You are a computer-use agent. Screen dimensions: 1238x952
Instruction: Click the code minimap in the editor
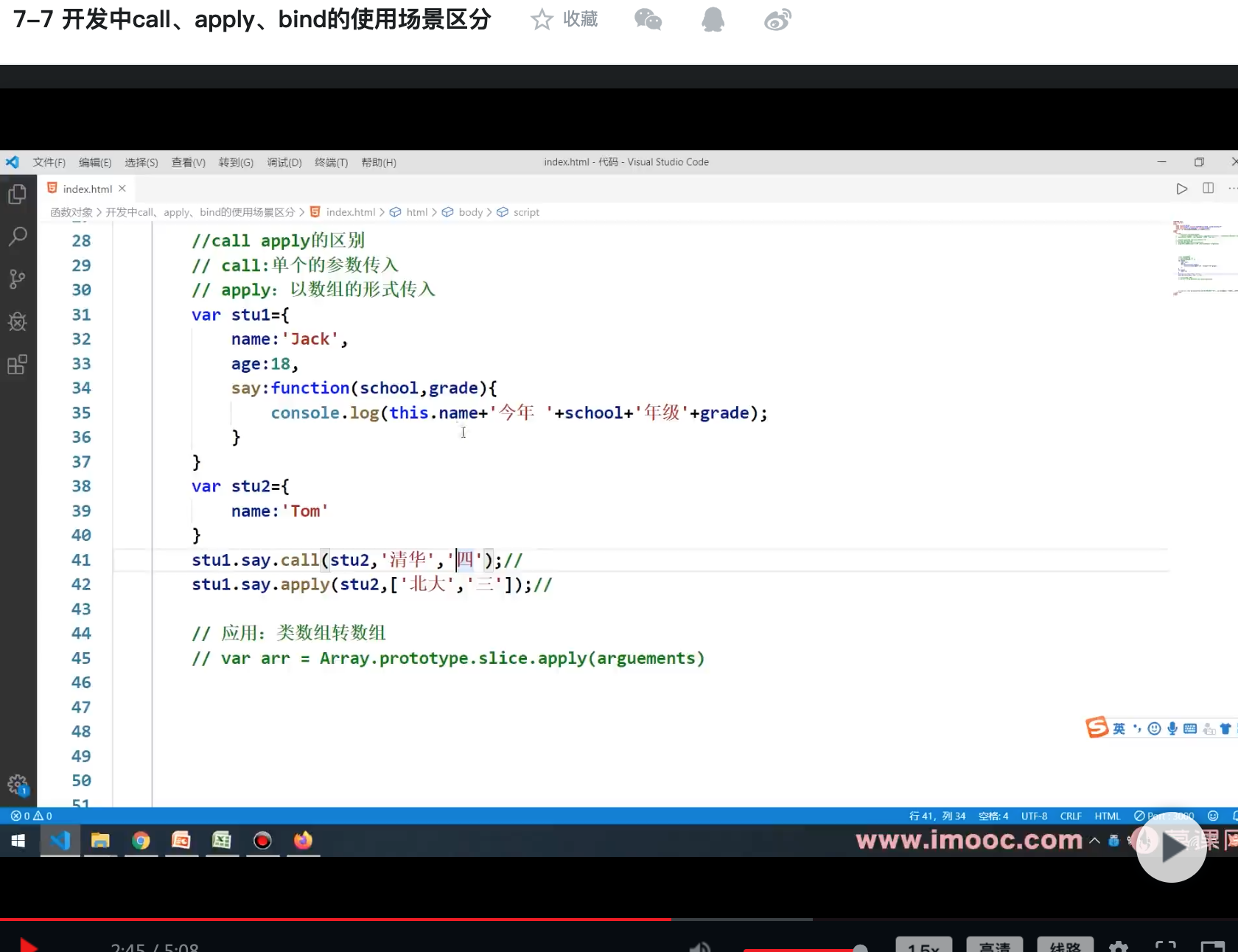1204,258
